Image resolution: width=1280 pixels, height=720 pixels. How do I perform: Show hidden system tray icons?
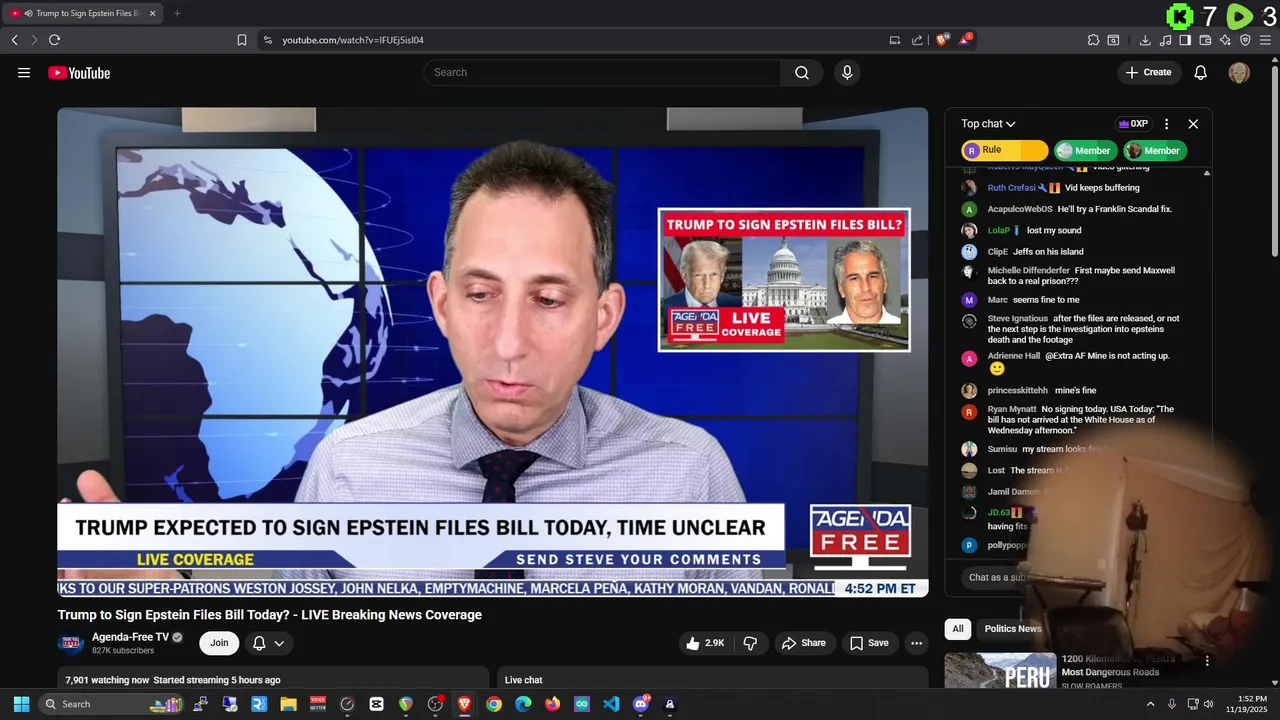[1150, 704]
